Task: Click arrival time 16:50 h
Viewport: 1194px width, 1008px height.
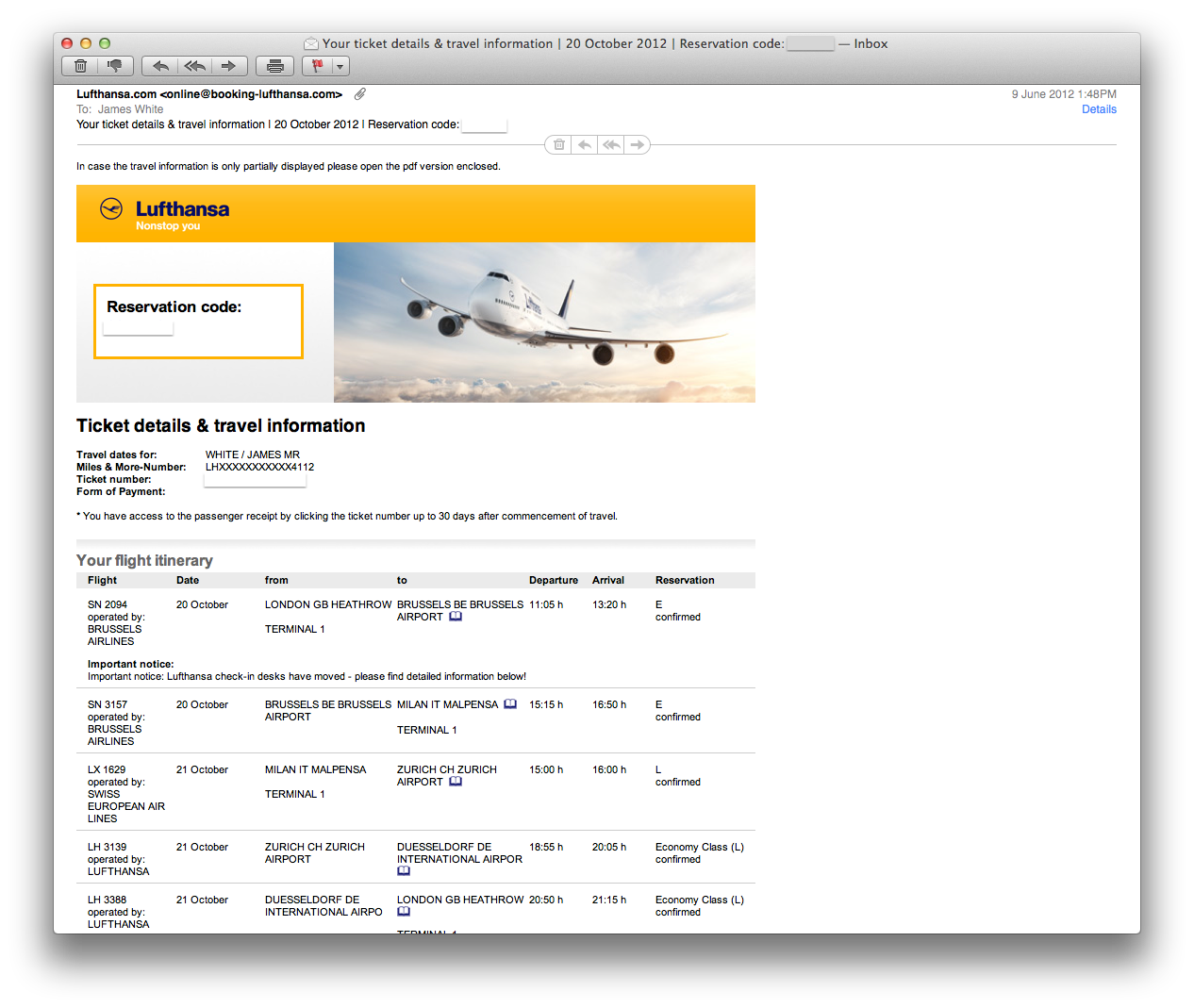Action: 609,704
